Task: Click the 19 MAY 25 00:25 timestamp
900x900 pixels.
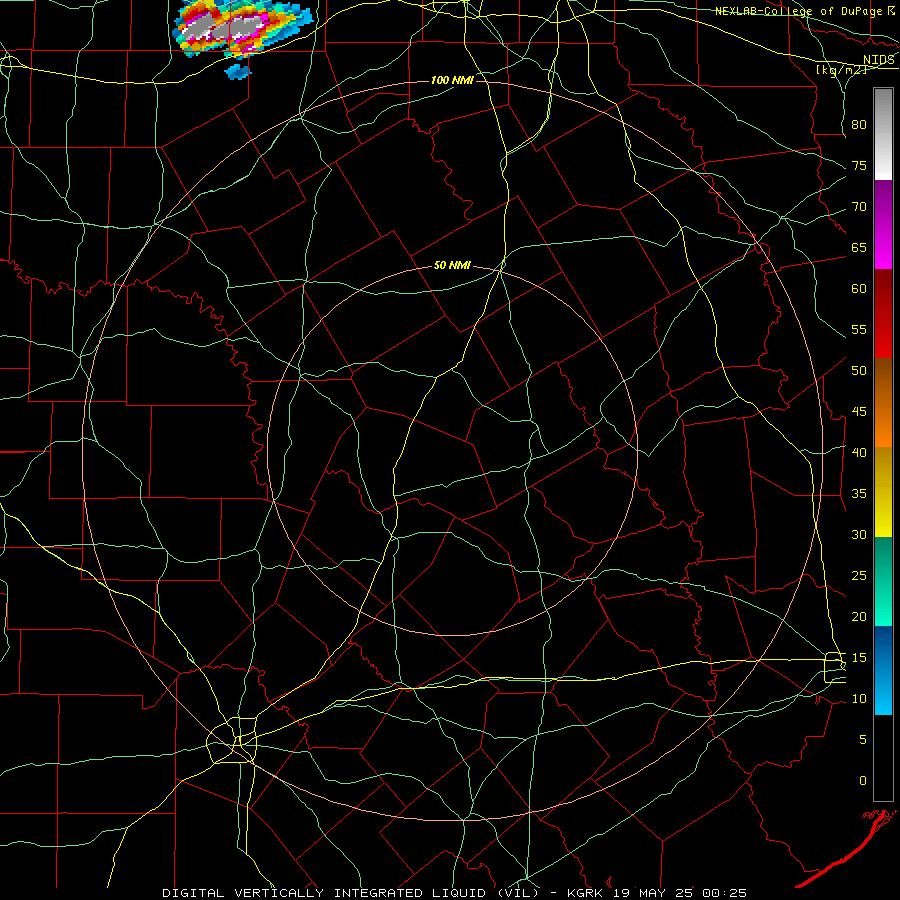Action: point(680,893)
